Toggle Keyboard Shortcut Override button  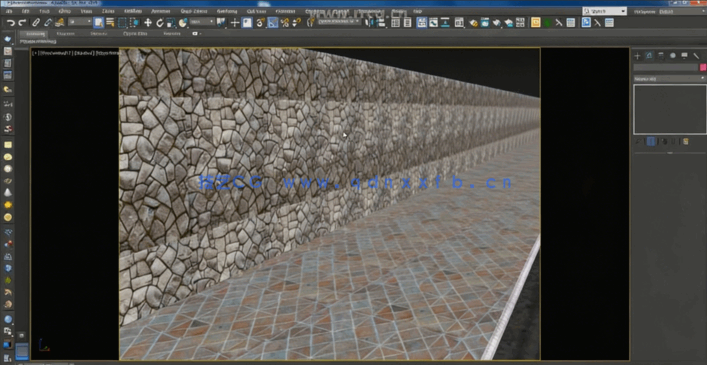click(x=247, y=23)
